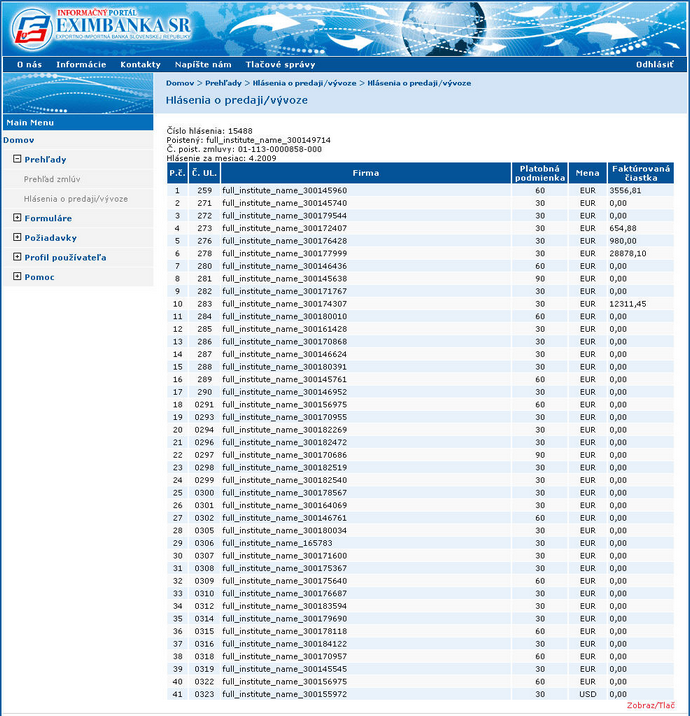Select firm full_institute_name_300174307

pyautogui.click(x=284, y=304)
